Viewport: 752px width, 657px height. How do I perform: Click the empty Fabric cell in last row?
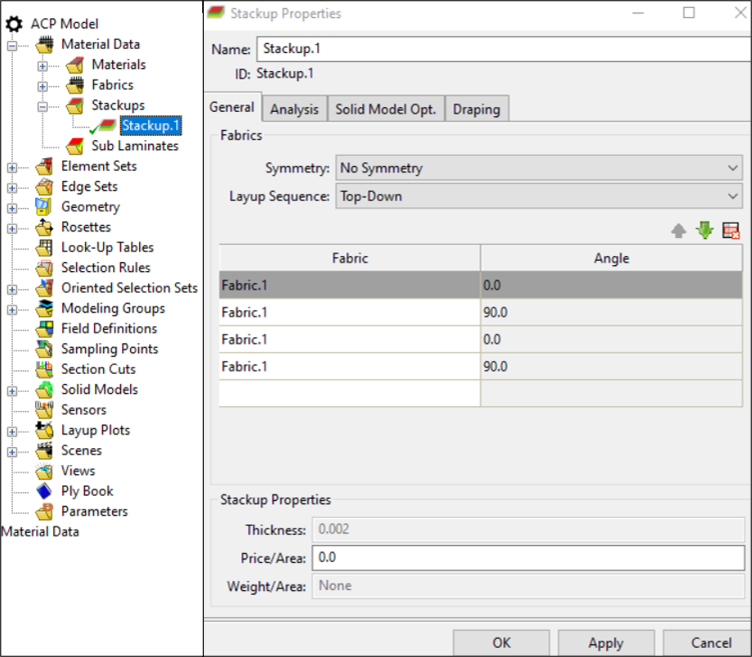(x=350, y=394)
